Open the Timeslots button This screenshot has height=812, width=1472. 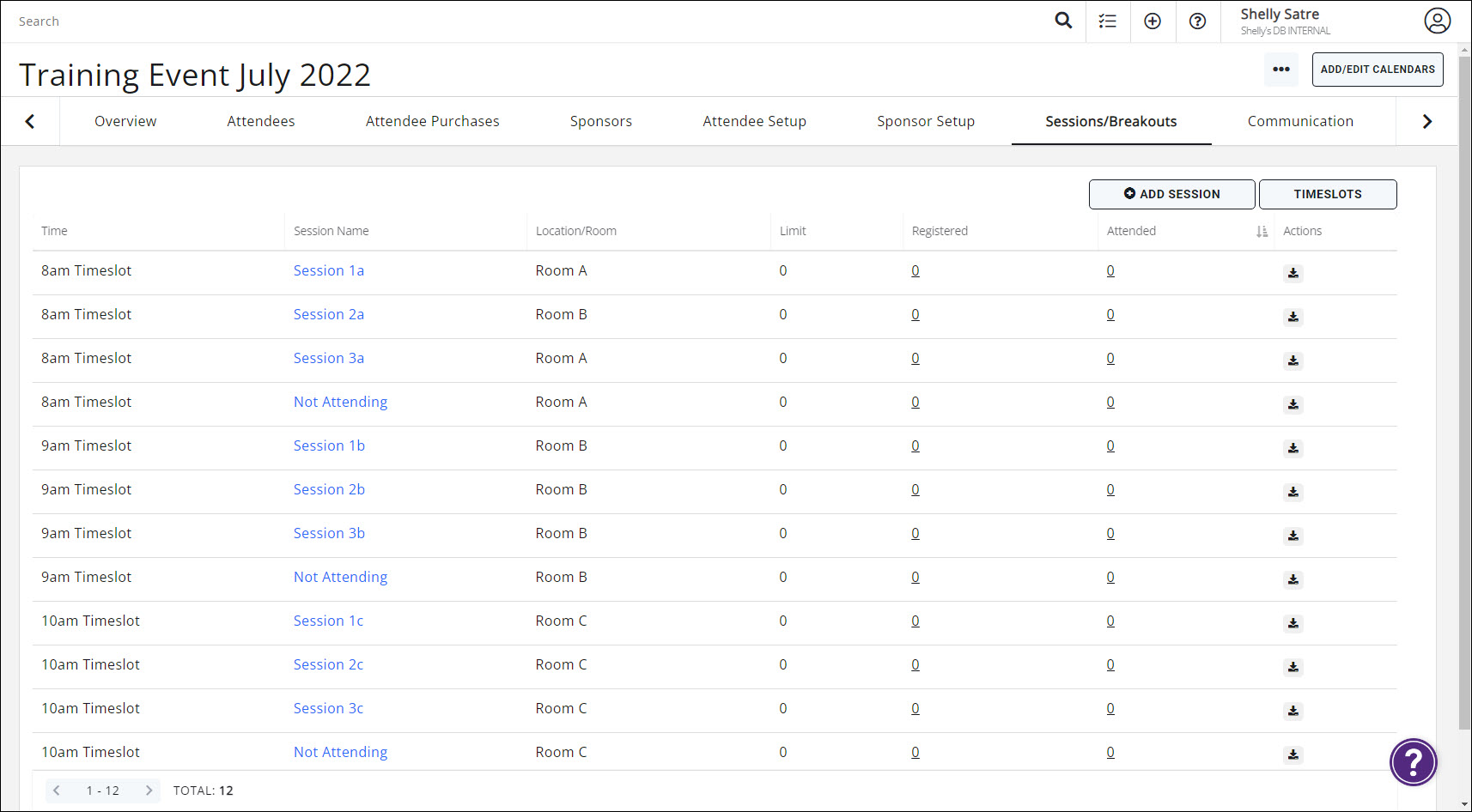tap(1327, 194)
